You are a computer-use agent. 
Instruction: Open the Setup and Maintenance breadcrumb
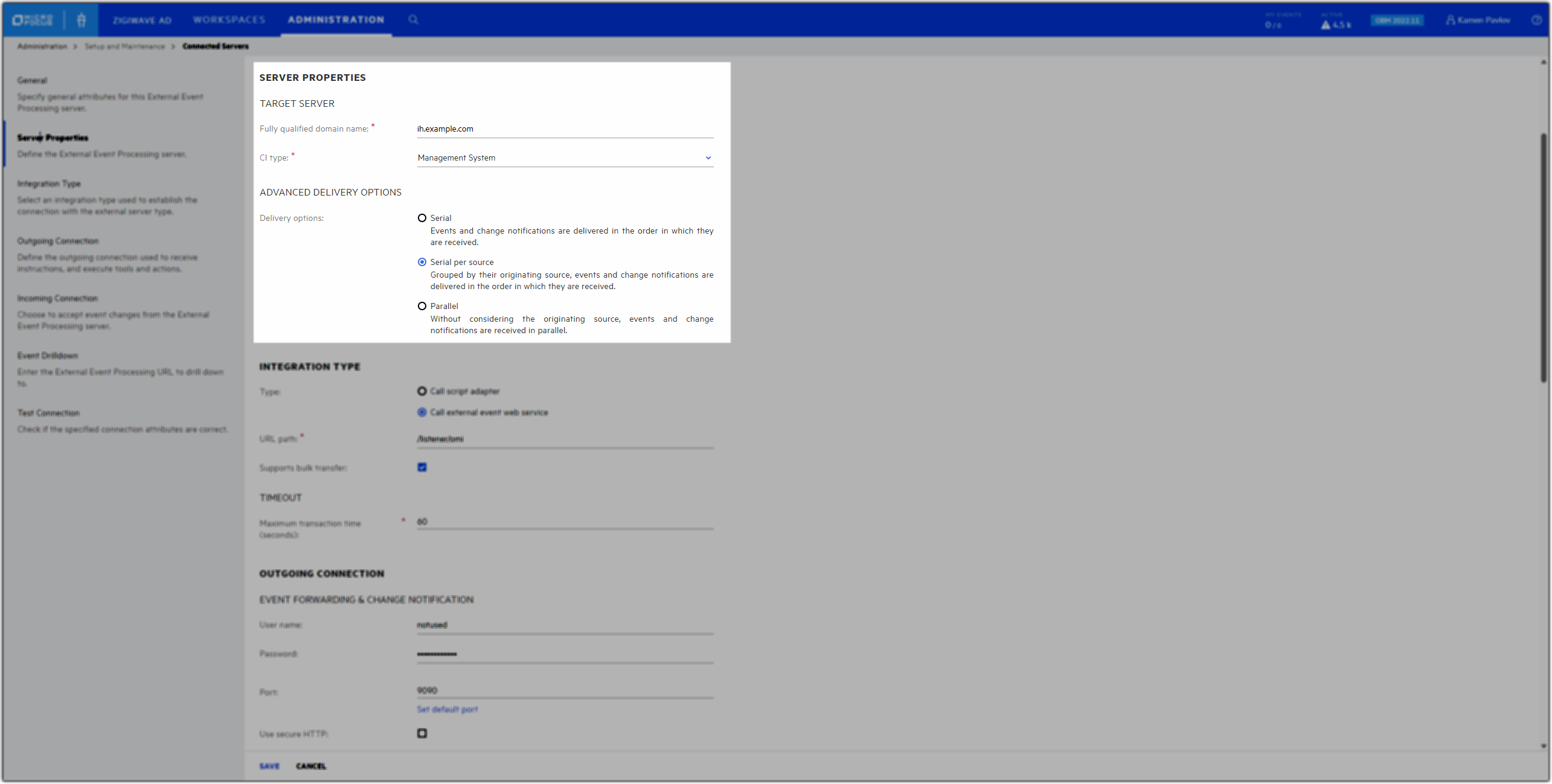coord(124,46)
